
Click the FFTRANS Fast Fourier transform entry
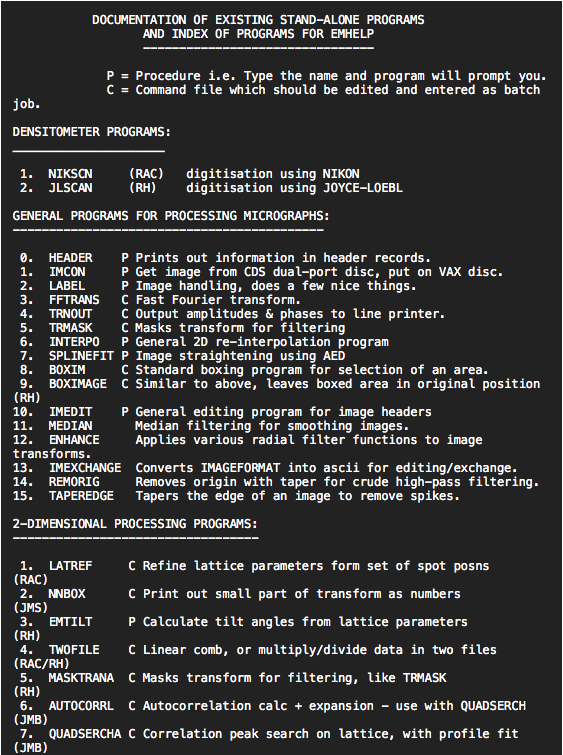160,300
